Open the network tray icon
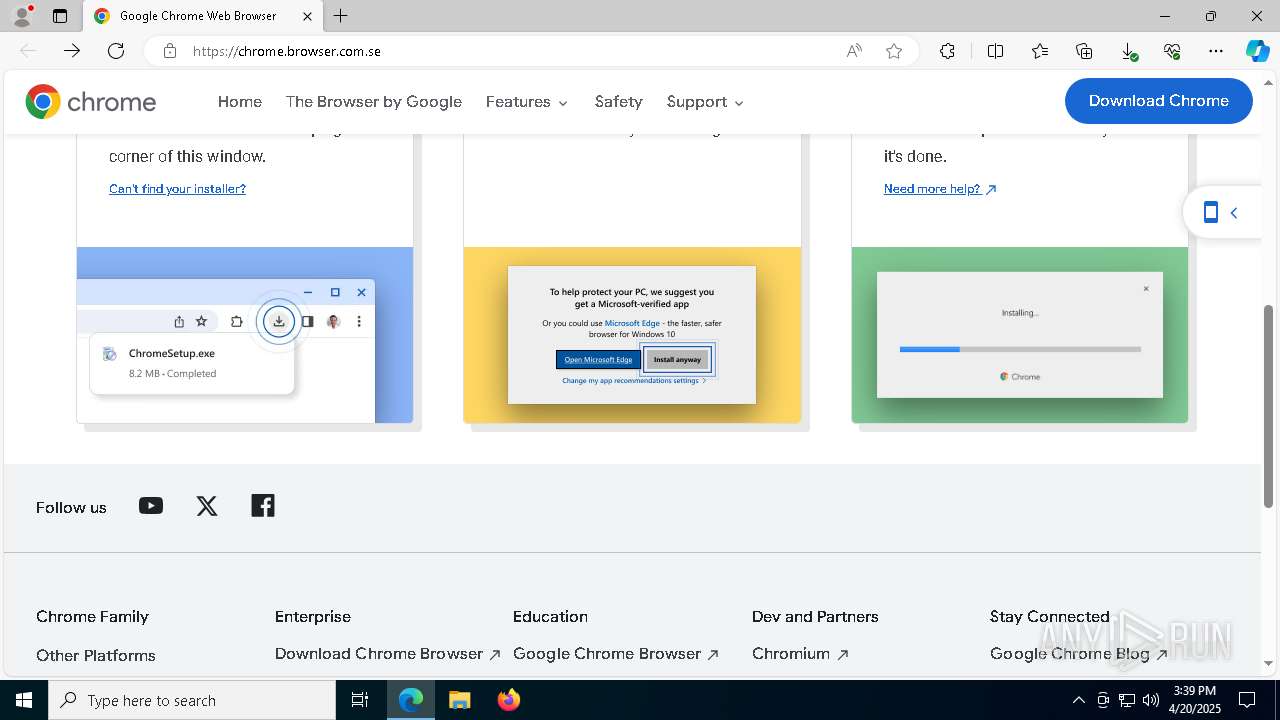Viewport: 1280px width, 720px height. [1127, 700]
